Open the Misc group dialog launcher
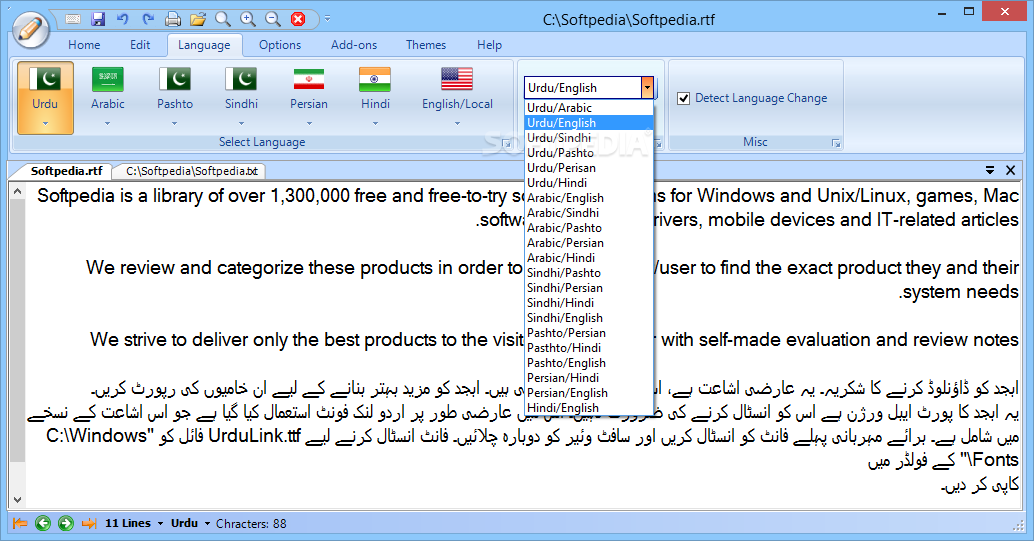1034x541 pixels. [836, 143]
